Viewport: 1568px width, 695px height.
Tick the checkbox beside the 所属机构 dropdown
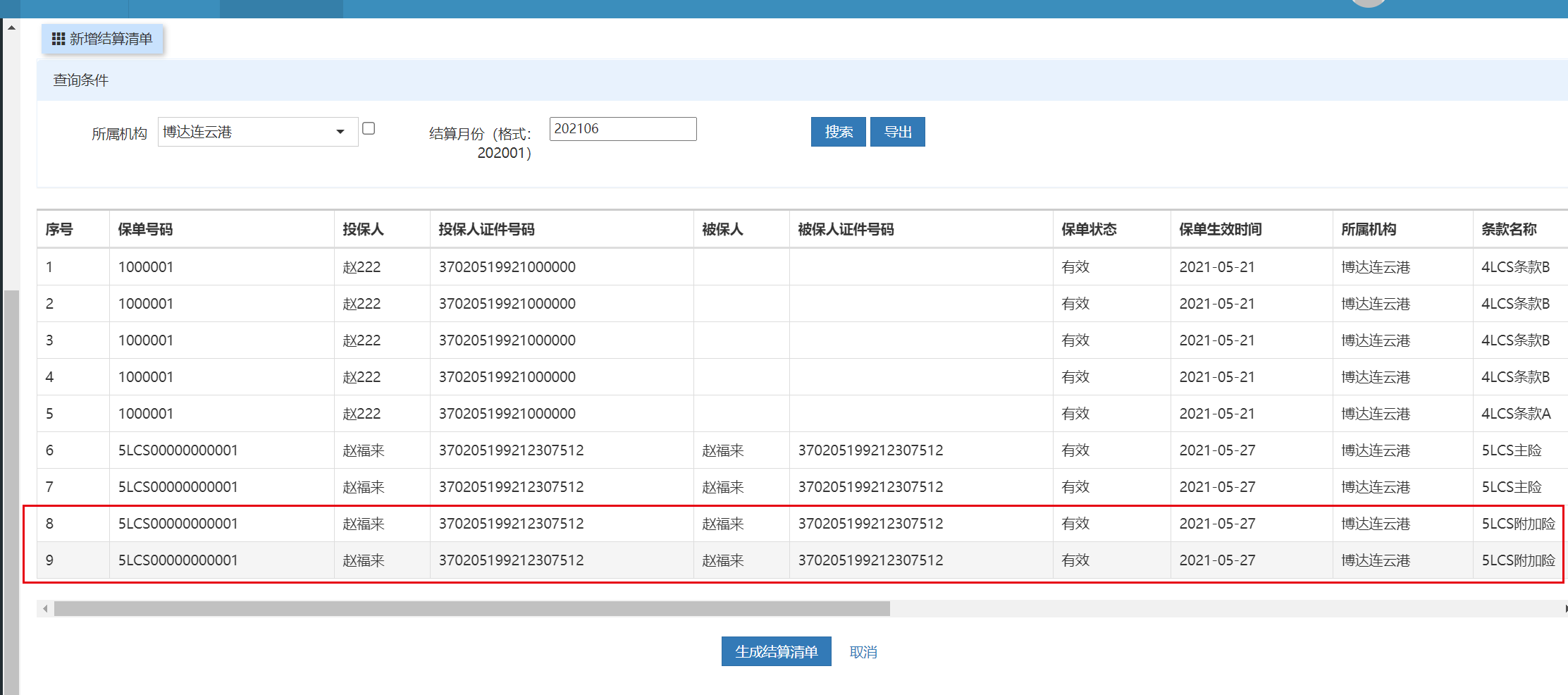(x=369, y=128)
